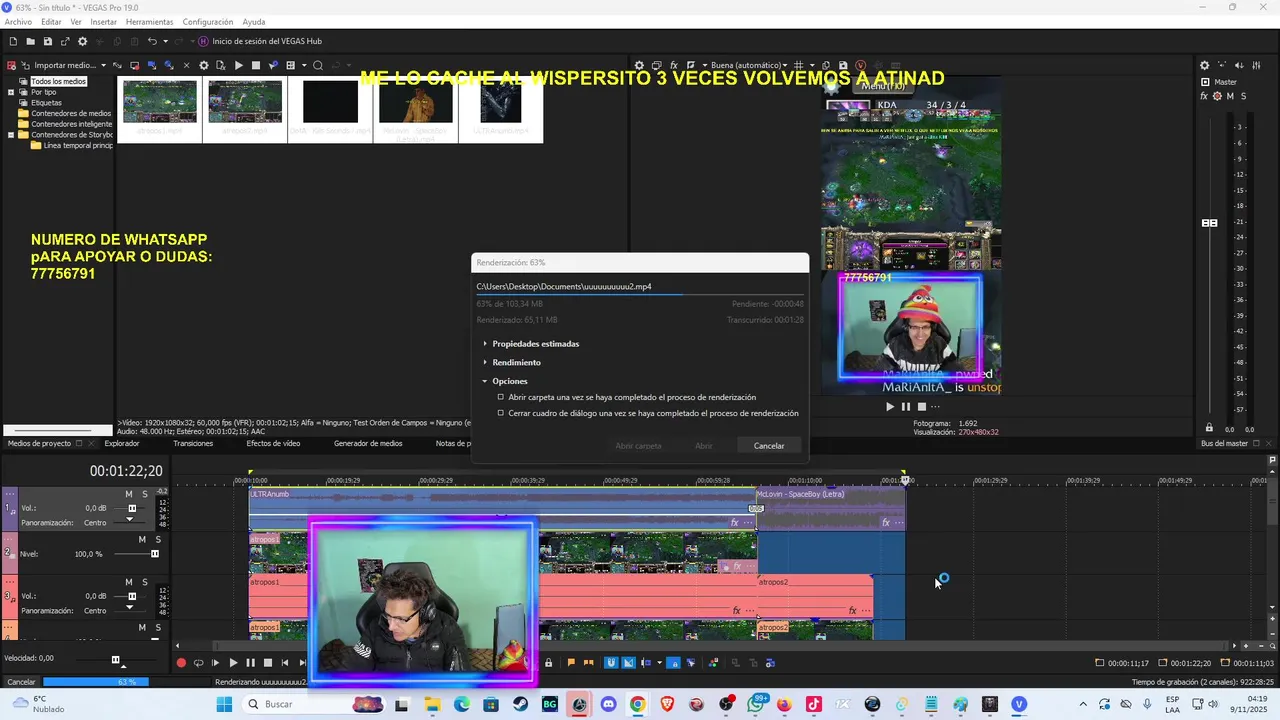Select Todos los medios in tree
The width and height of the screenshot is (1280, 720).
click(58, 81)
